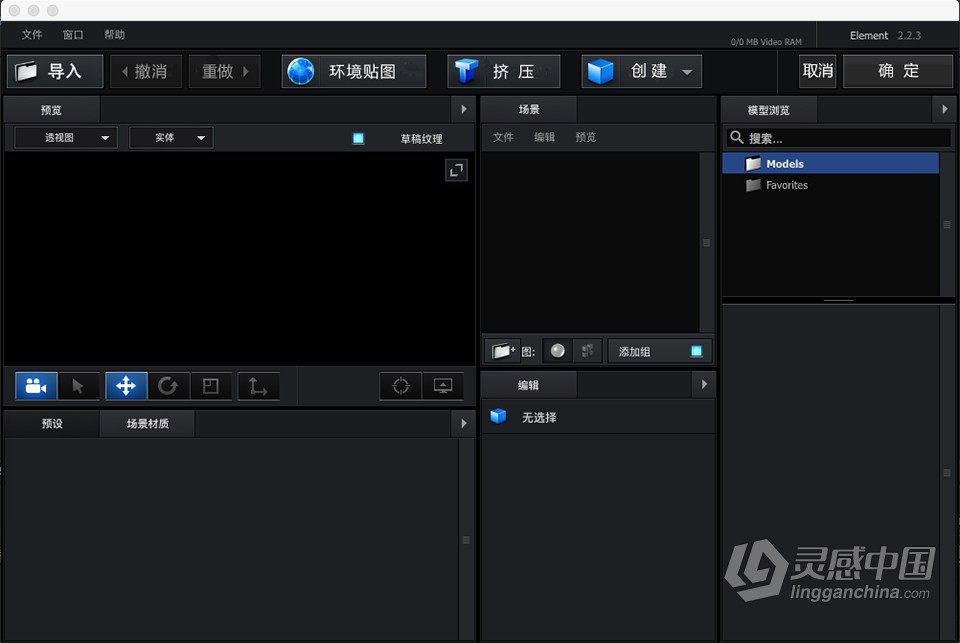
Task: Click the scene panel vertical scrollbar
Action: pyautogui.click(x=707, y=243)
